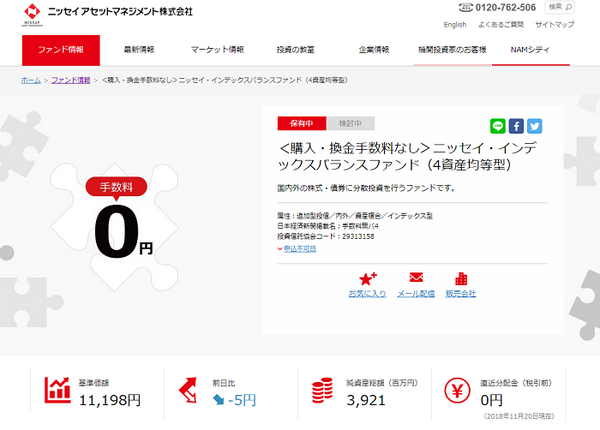Viewport: 600px width, 430px height.
Task: Click the 3,921 net assets value
Action: pyautogui.click(x=366, y=401)
